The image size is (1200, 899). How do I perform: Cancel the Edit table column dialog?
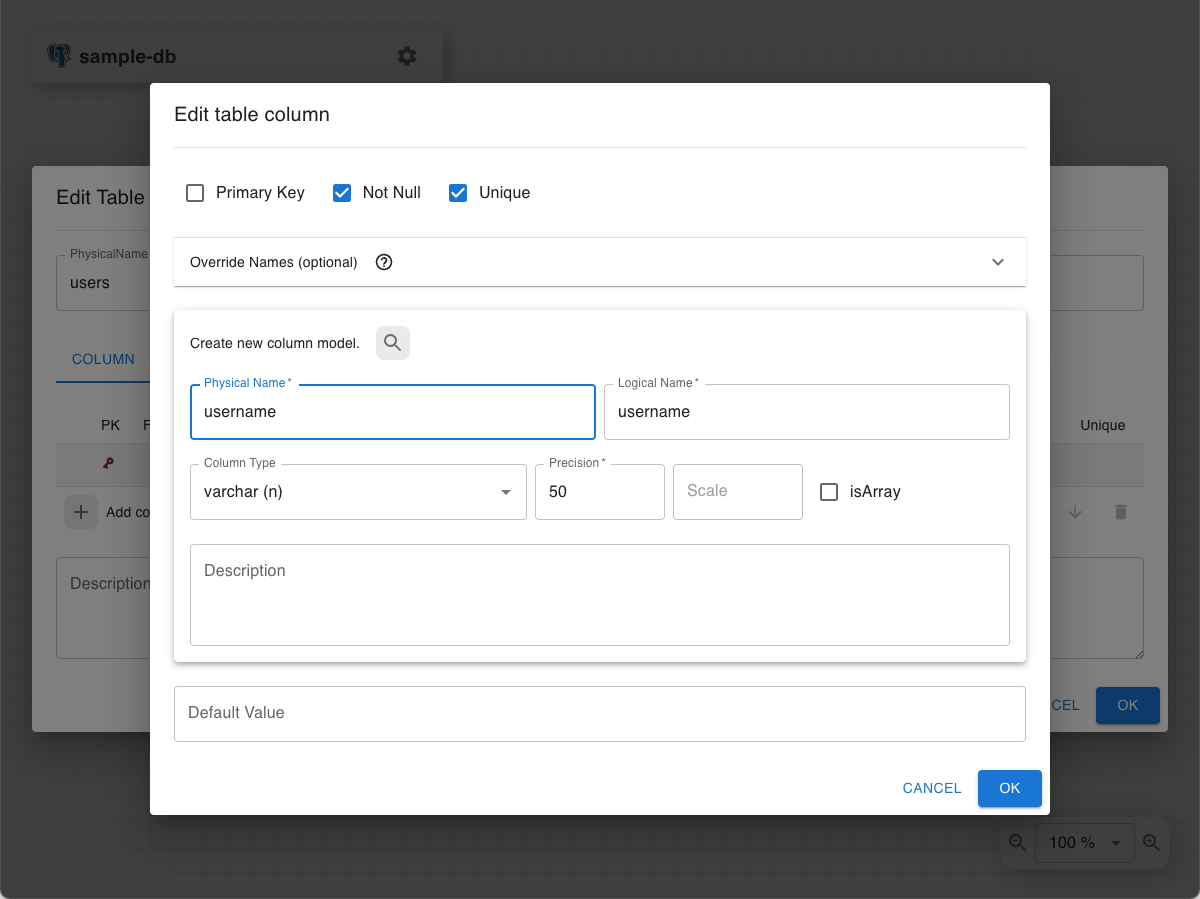(x=932, y=788)
